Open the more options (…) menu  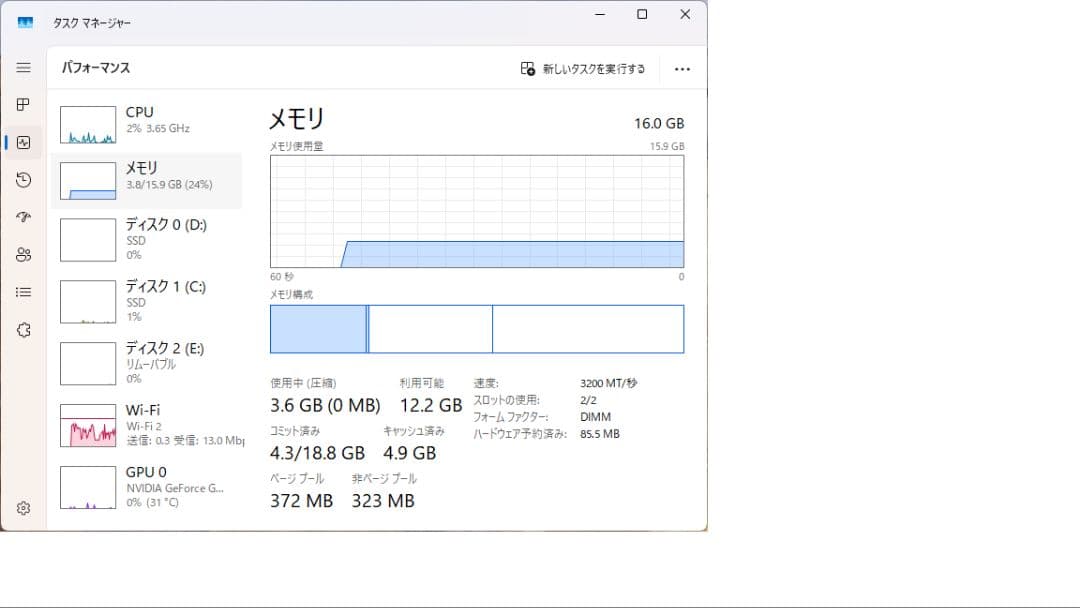[682, 68]
